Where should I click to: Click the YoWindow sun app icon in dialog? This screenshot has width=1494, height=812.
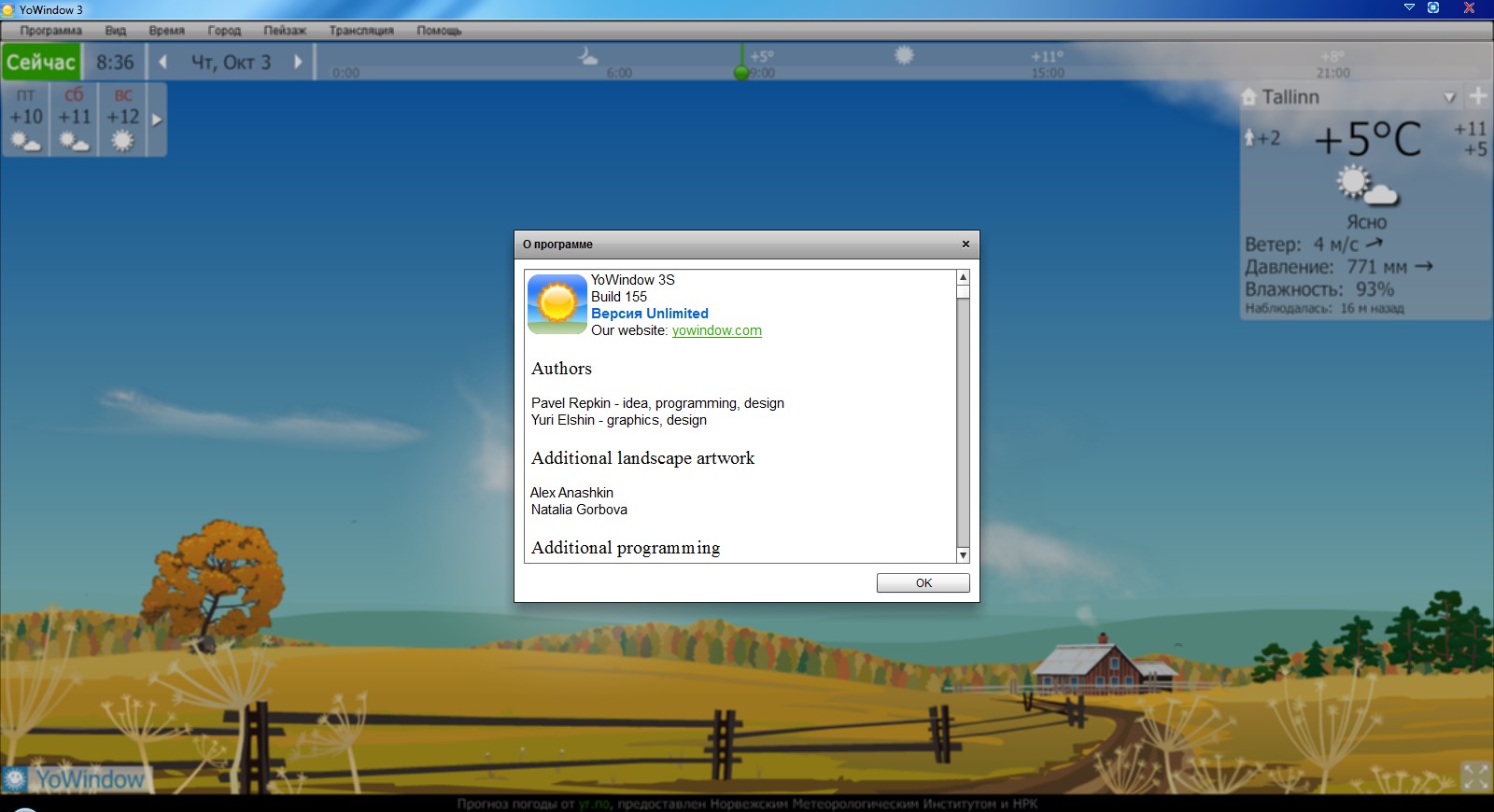point(557,304)
